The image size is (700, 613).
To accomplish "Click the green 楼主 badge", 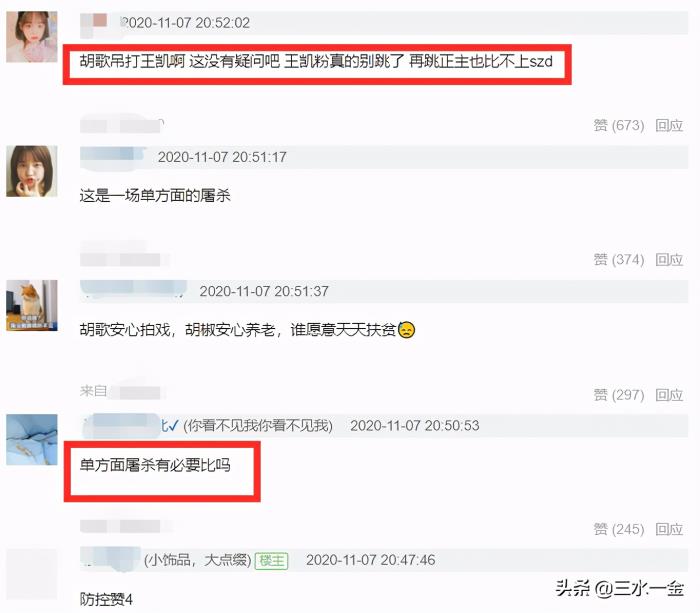I will click(x=271, y=560).
